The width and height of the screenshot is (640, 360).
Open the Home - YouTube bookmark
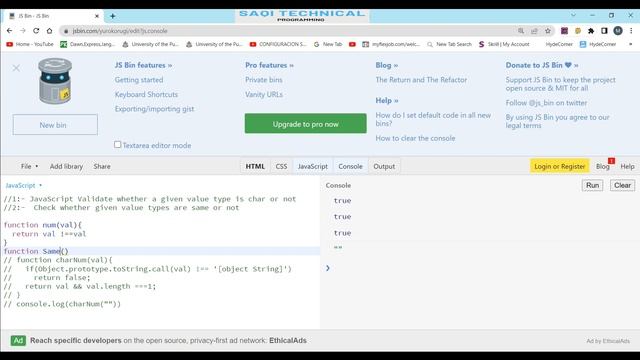coord(30,44)
